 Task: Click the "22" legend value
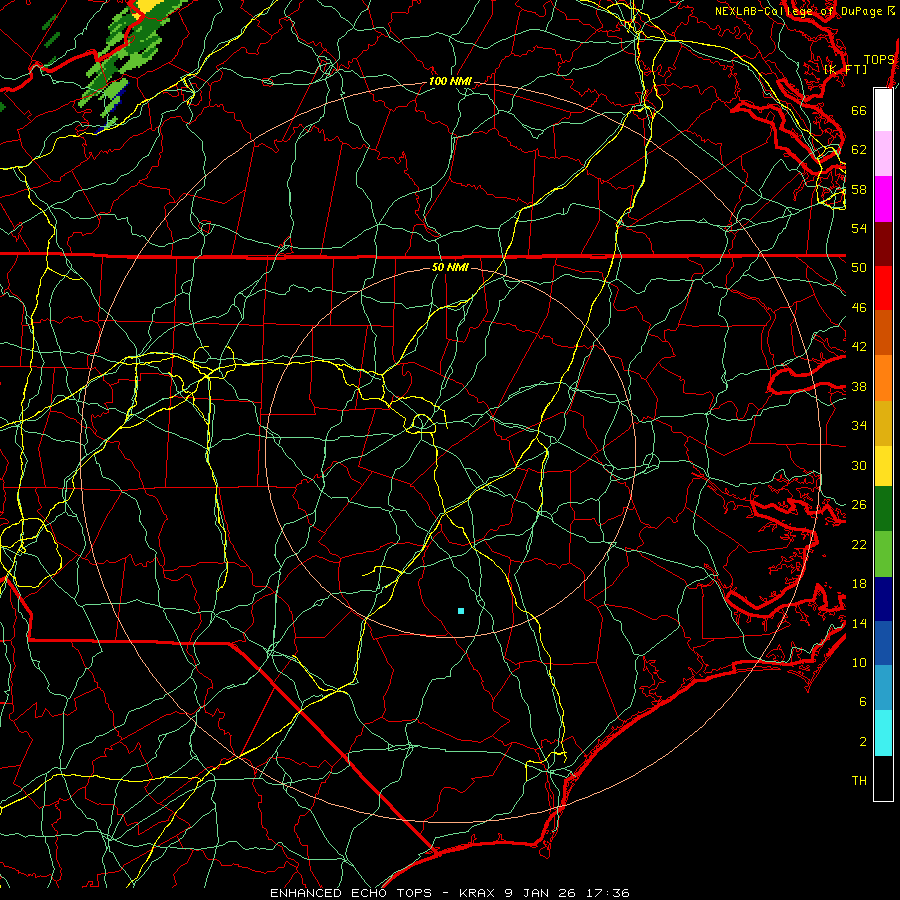pos(859,544)
